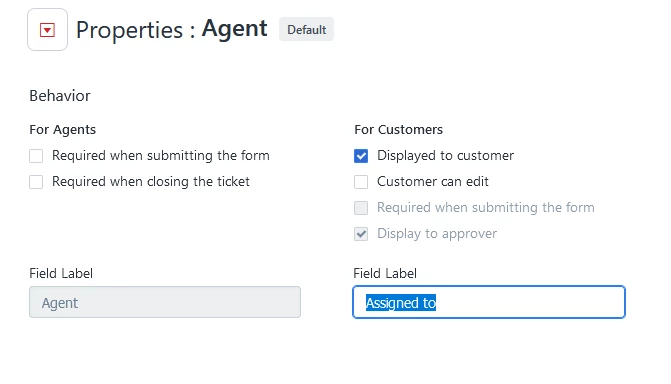Enable agents' Required when submitting the form checkbox
Viewport: 671px width, 384px height.
(x=36, y=156)
